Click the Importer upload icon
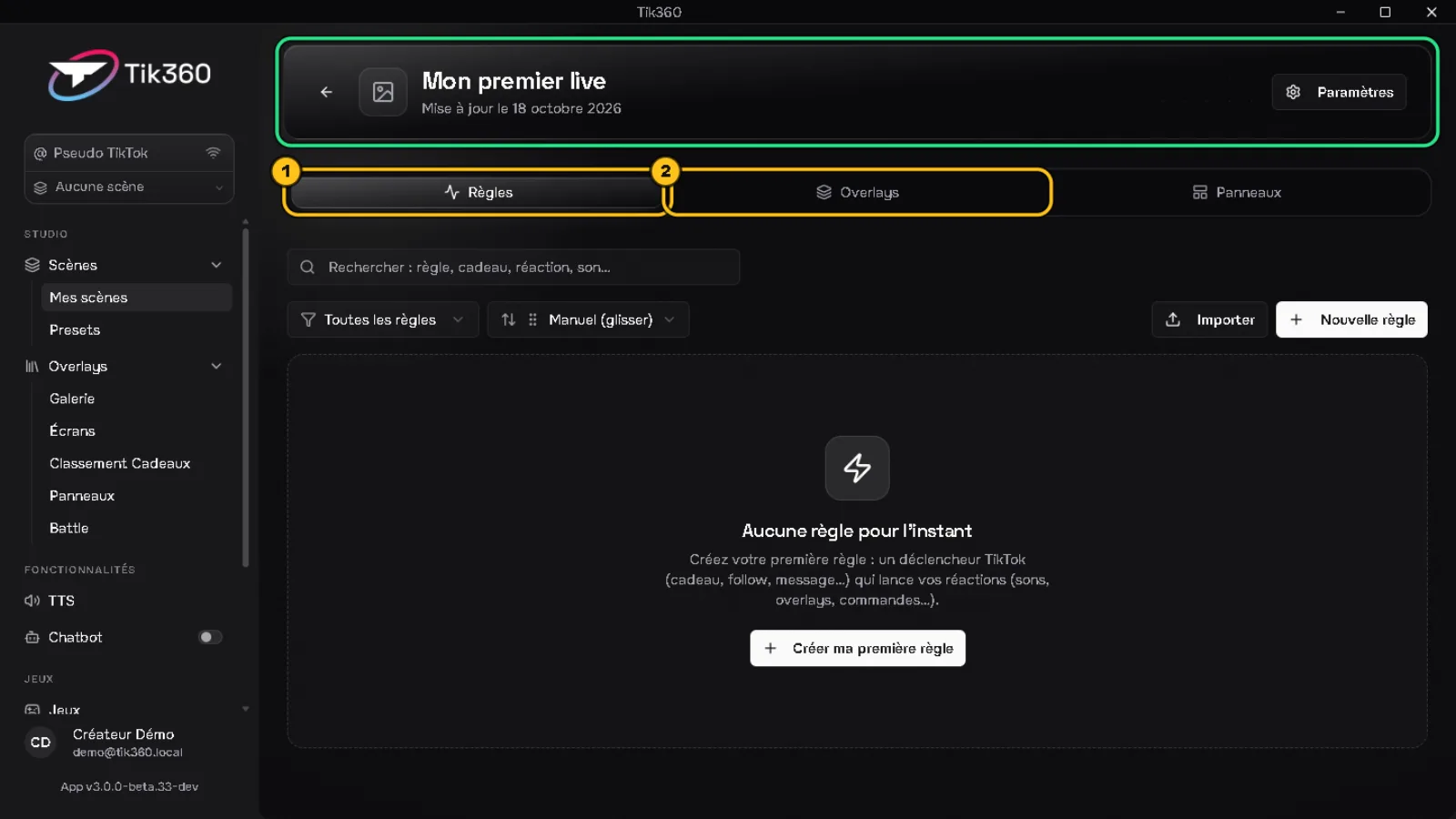 click(x=1173, y=319)
